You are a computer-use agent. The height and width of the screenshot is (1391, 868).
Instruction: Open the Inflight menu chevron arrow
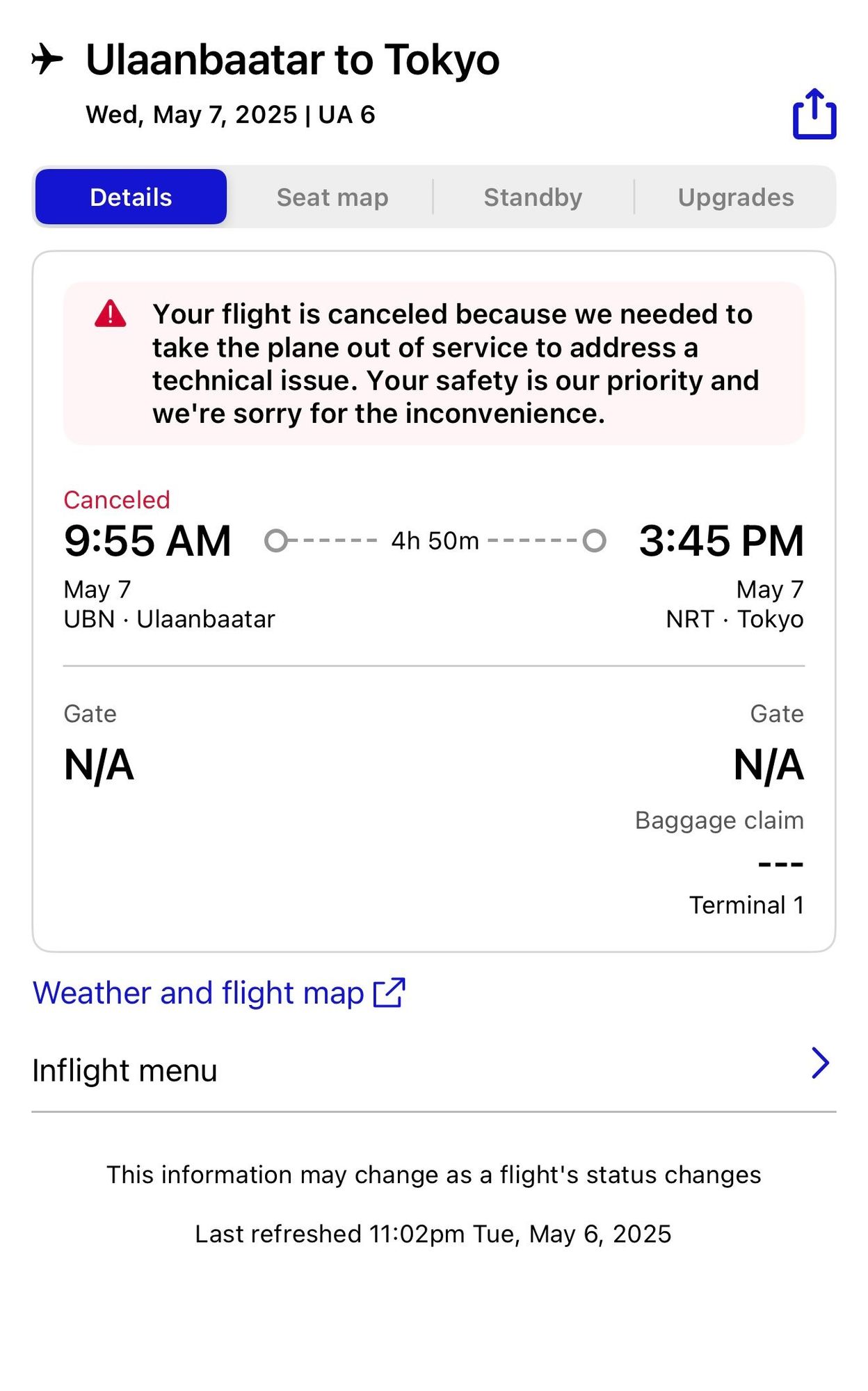click(821, 1063)
